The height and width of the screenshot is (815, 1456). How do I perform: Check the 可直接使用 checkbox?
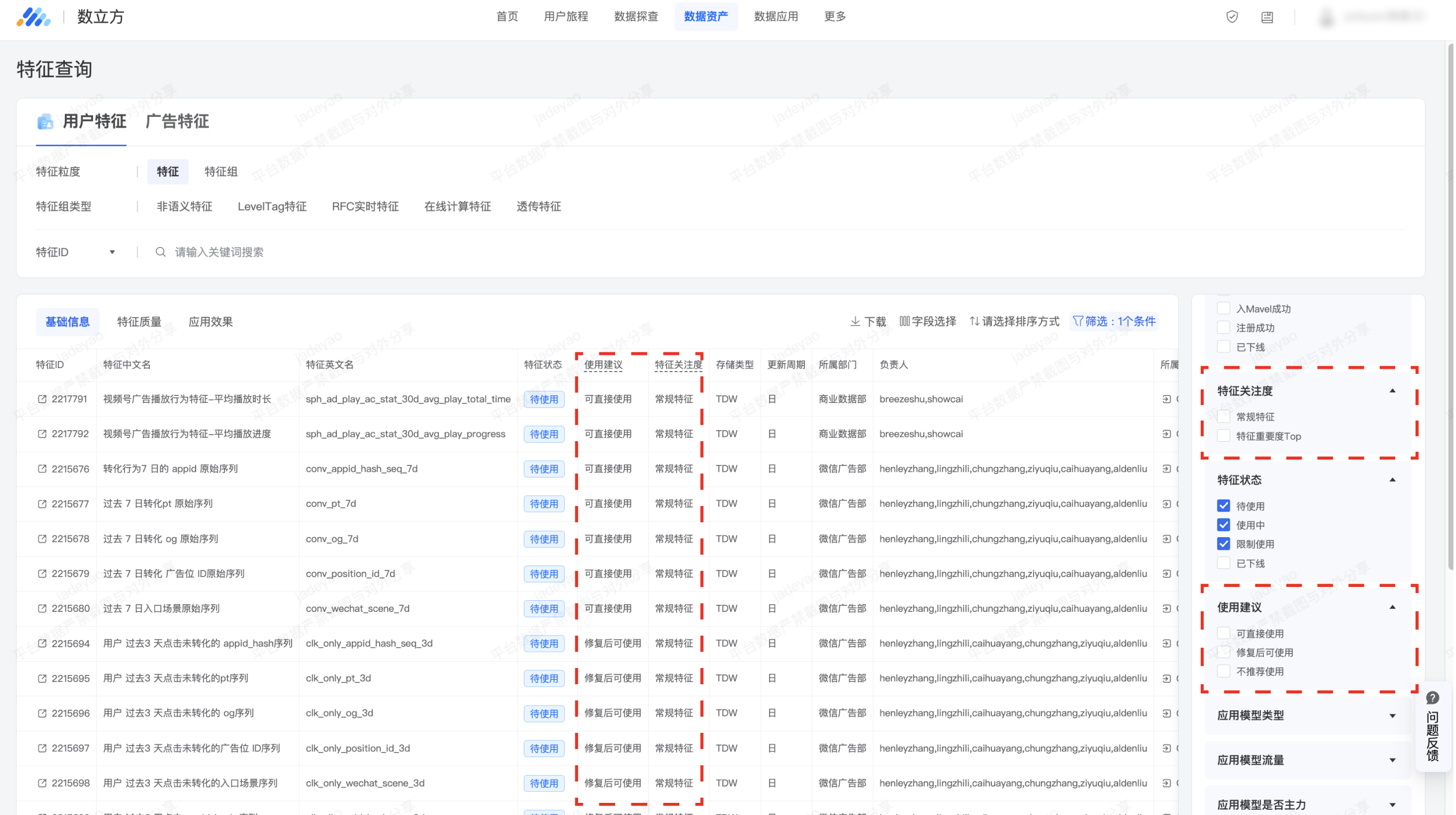1223,633
